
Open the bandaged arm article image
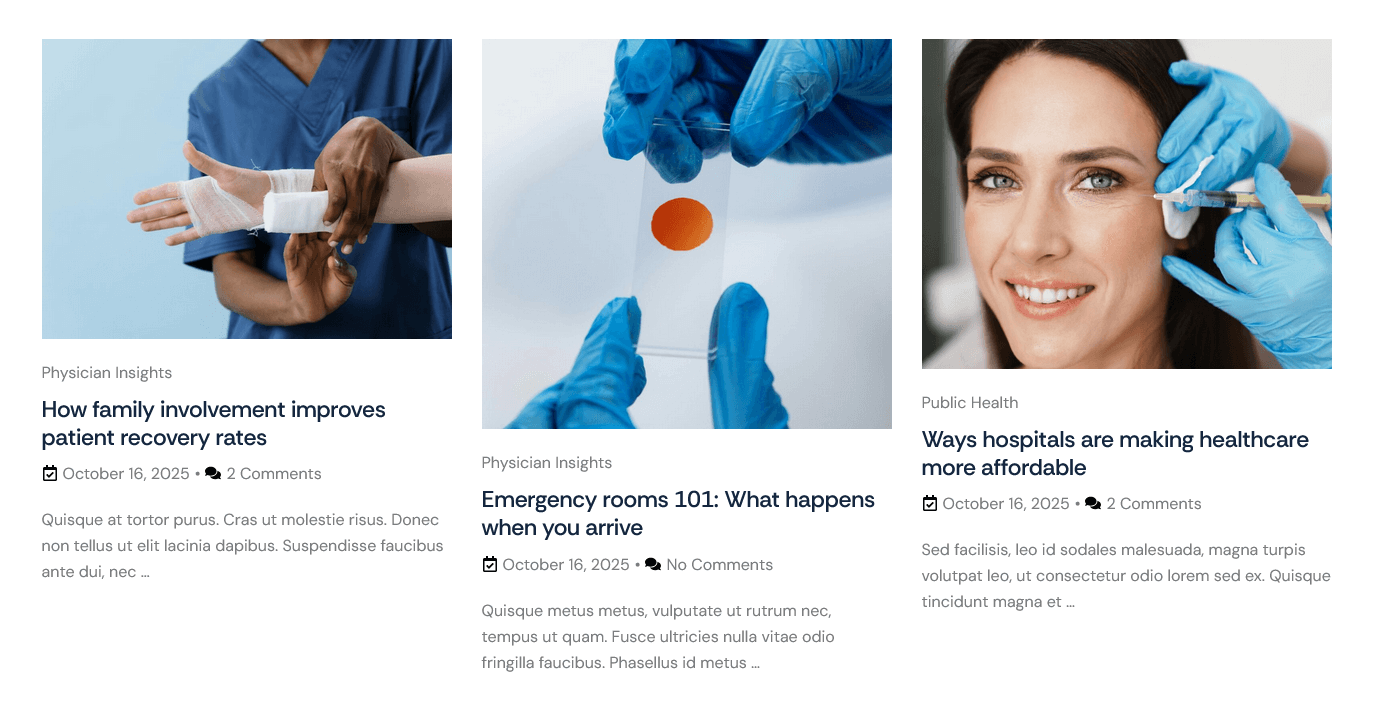coord(247,189)
